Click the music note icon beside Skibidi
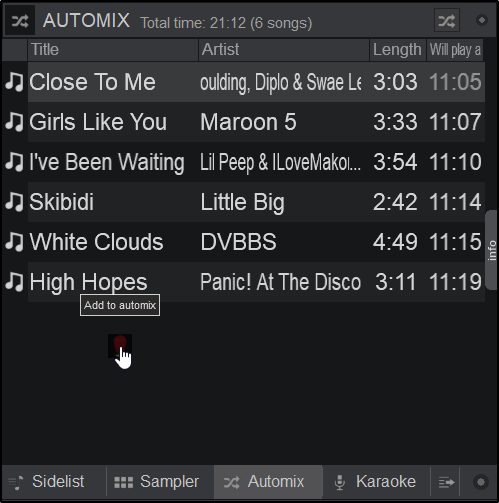Viewport: 499px width, 503px height. coord(14,202)
